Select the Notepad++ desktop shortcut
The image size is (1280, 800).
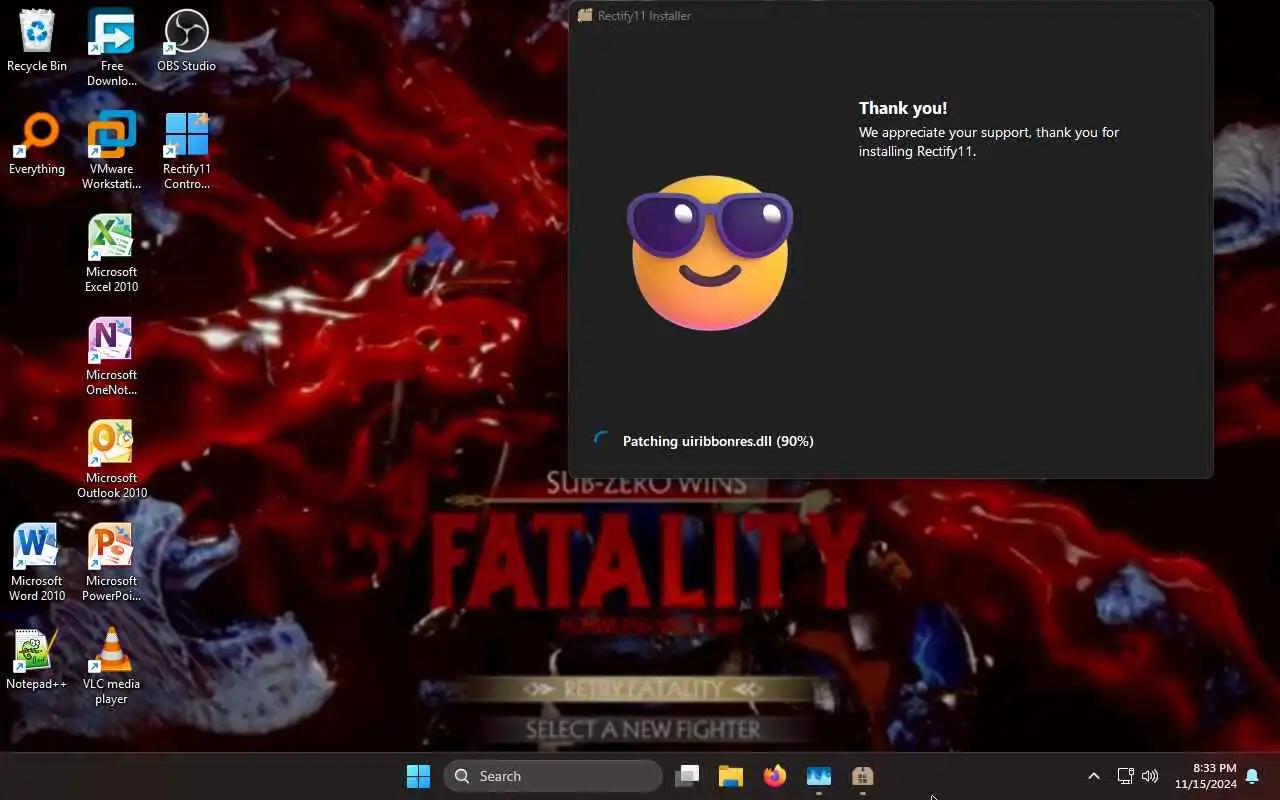pyautogui.click(x=37, y=659)
